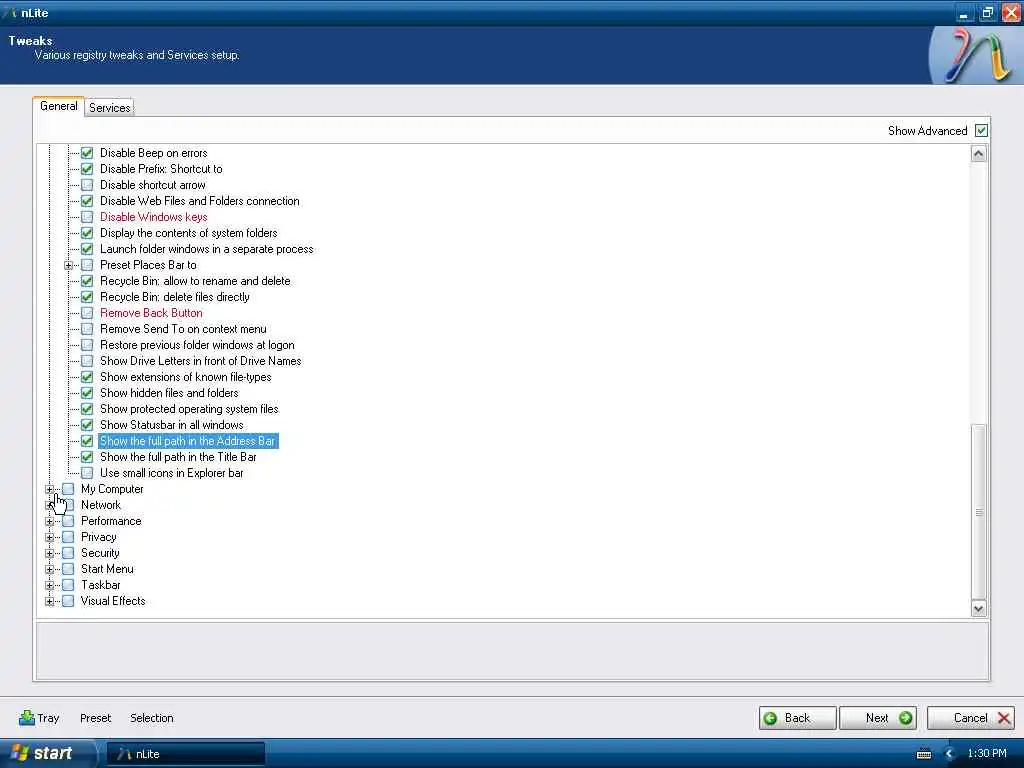Select Launch folder windows in a separate process
The image size is (1024, 768).
[x=206, y=249]
